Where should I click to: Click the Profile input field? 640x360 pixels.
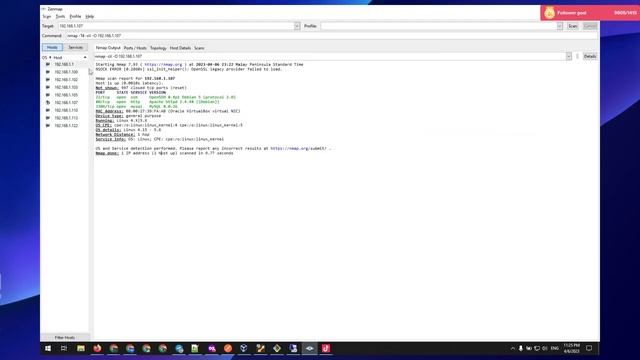pyautogui.click(x=438, y=26)
